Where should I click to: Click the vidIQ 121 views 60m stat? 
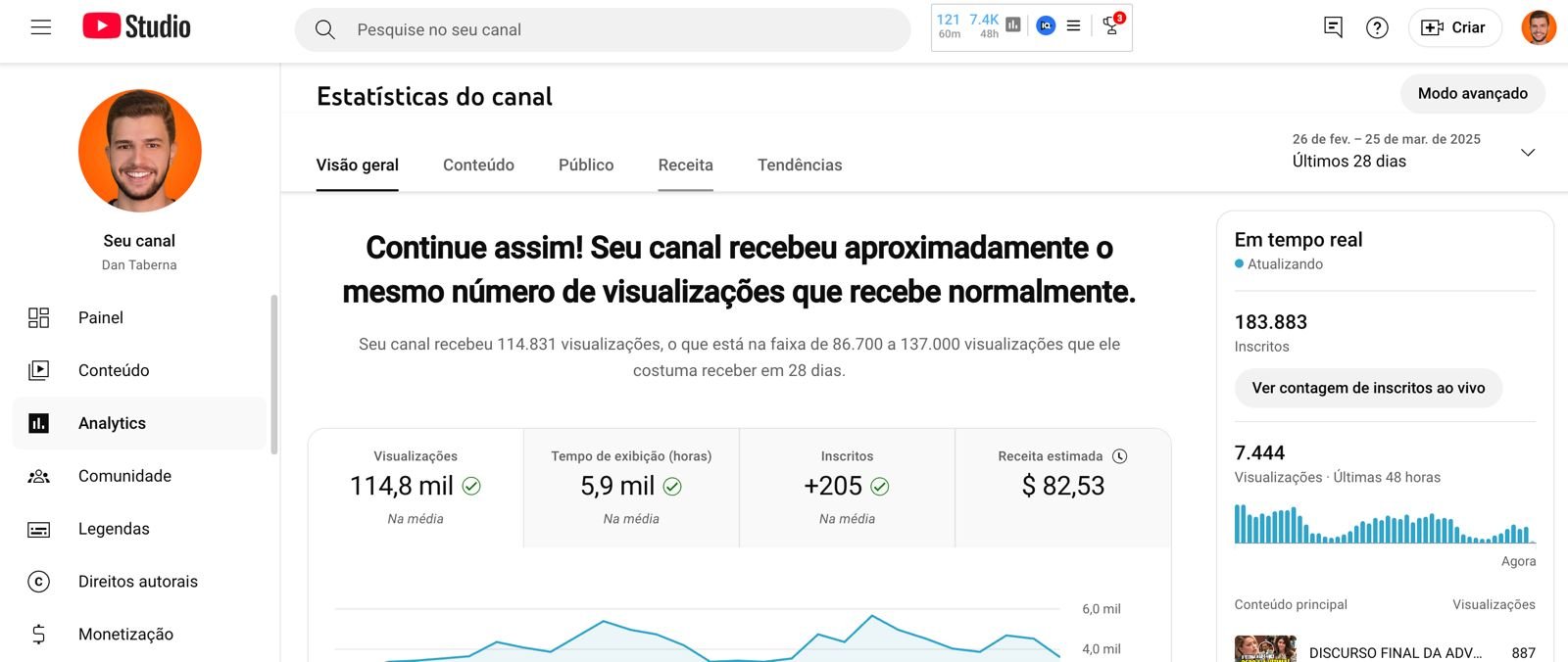point(949,25)
